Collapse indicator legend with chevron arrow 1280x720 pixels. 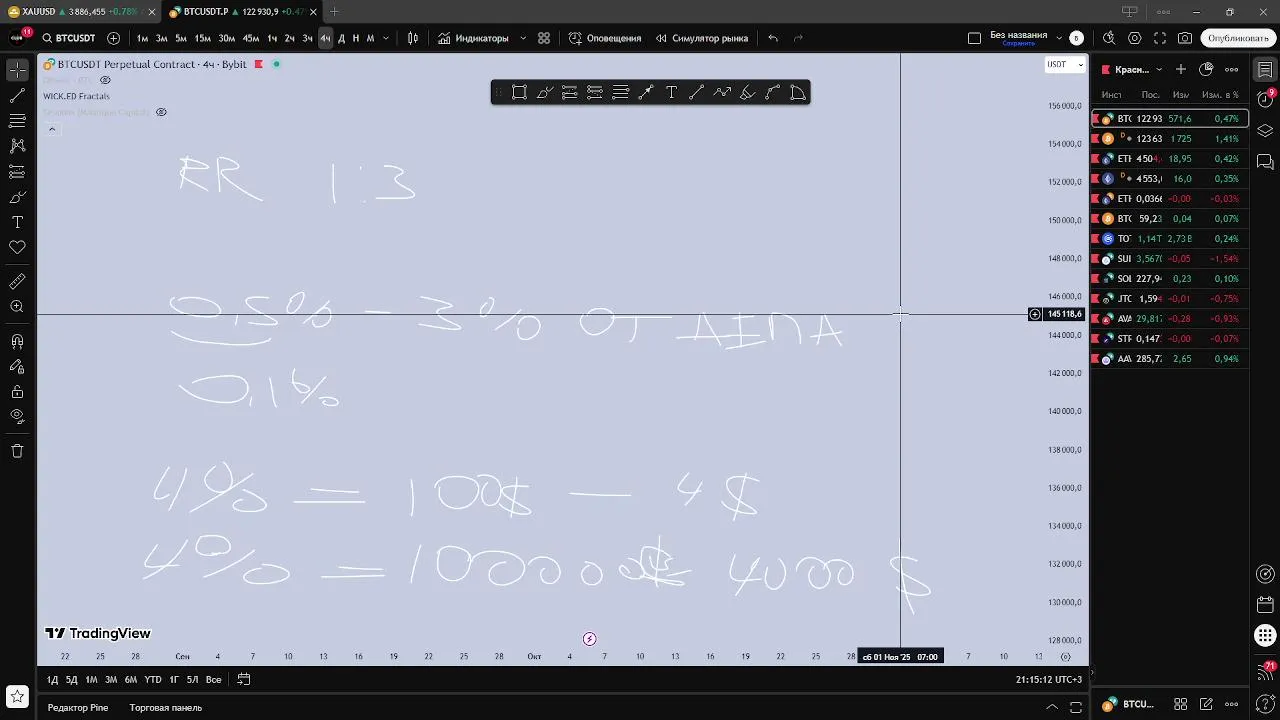click(x=52, y=129)
